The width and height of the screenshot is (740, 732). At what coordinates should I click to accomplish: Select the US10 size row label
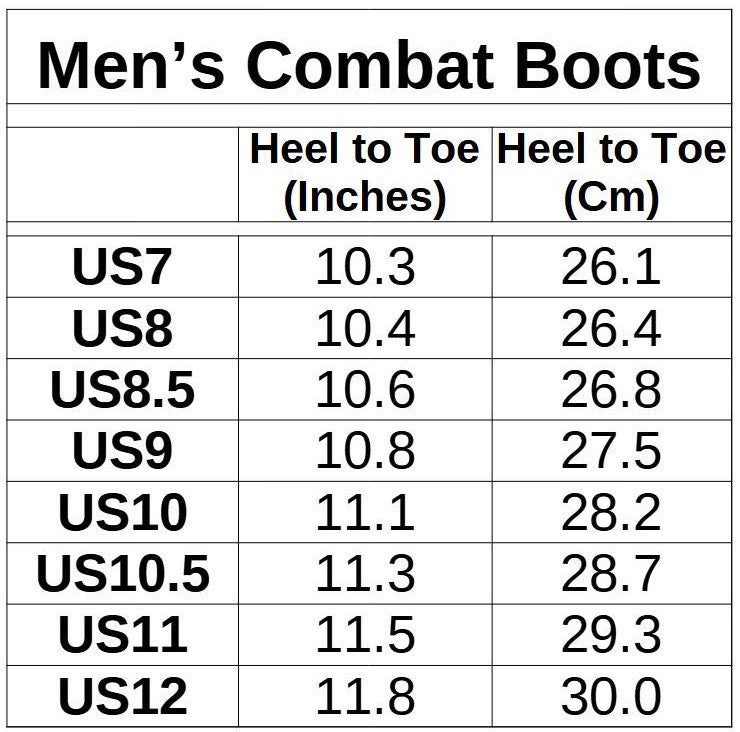tap(122, 512)
